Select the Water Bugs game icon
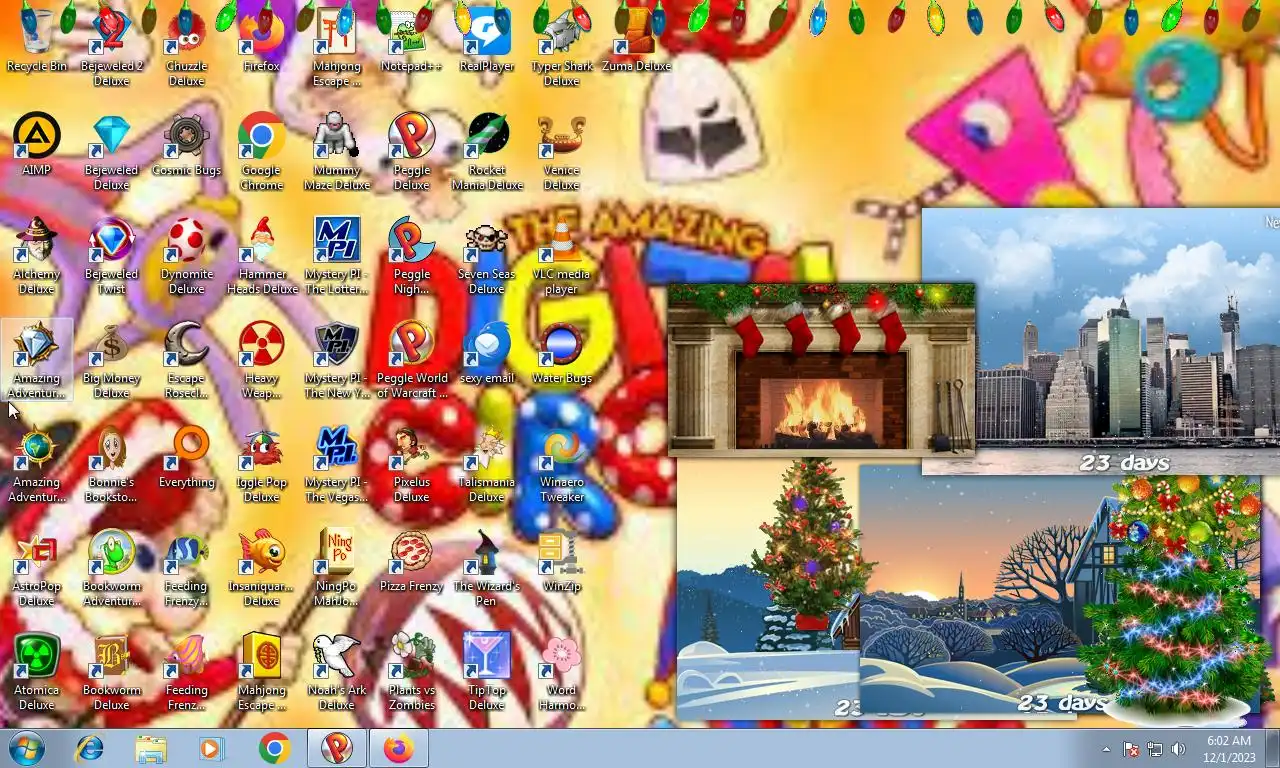This screenshot has width=1280, height=768. pos(561,353)
